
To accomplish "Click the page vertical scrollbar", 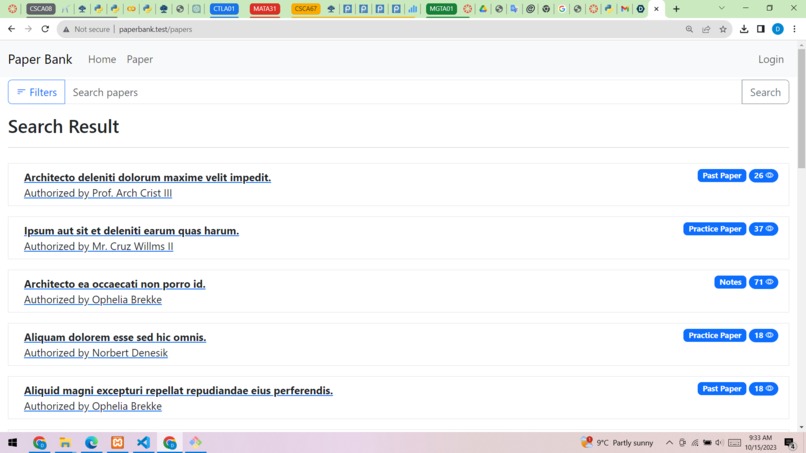I will point(801,108).
